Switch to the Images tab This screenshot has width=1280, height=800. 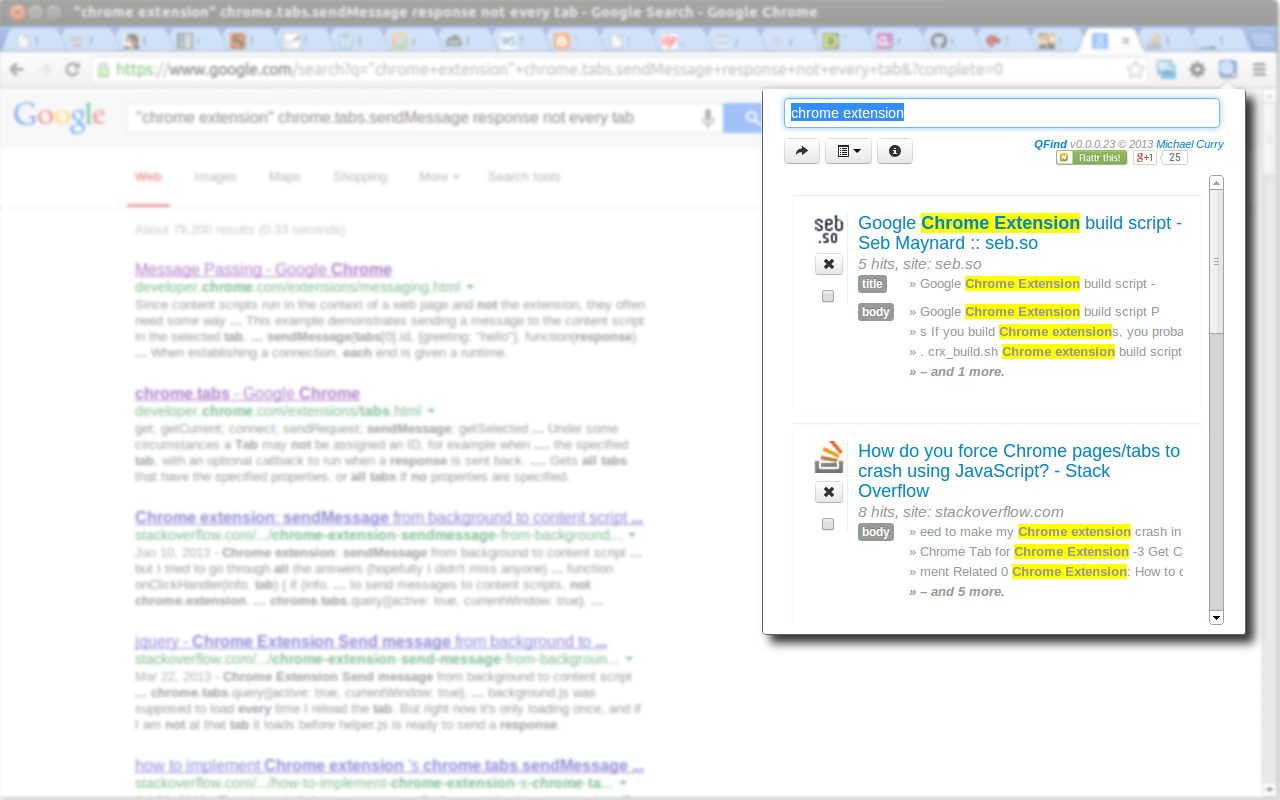point(215,176)
